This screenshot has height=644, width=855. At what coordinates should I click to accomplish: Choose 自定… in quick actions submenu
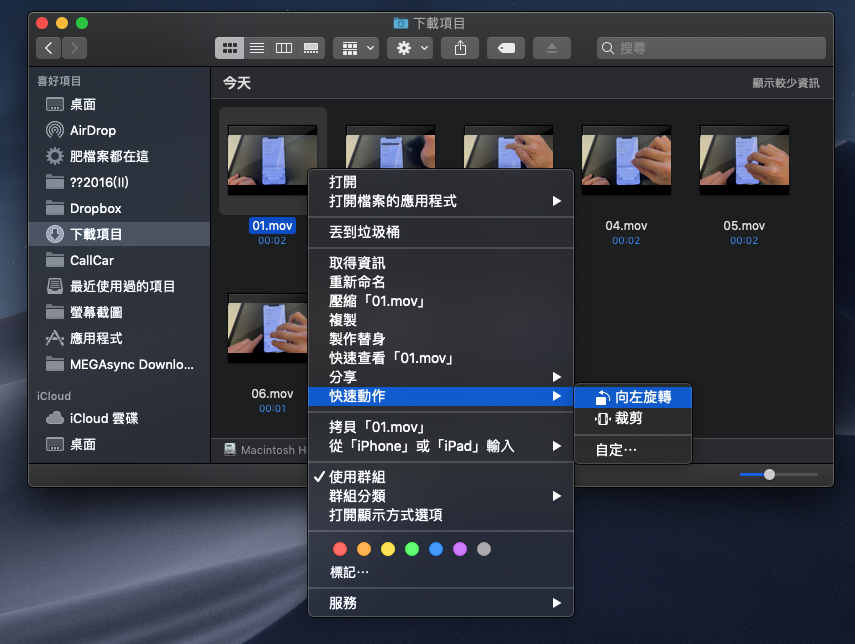(633, 450)
